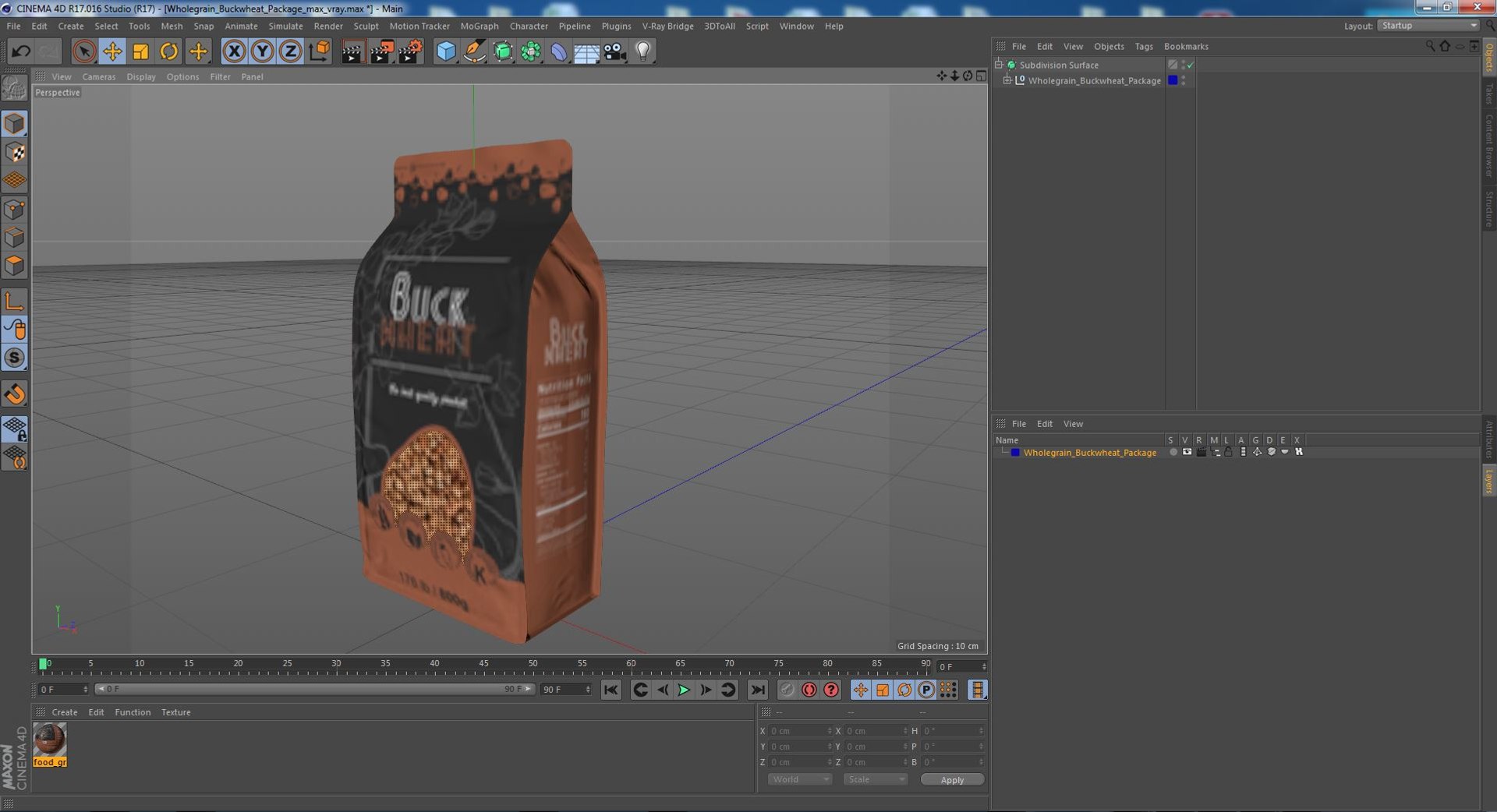The width and height of the screenshot is (1497, 812).
Task: Enable Edges mode
Action: 15,237
